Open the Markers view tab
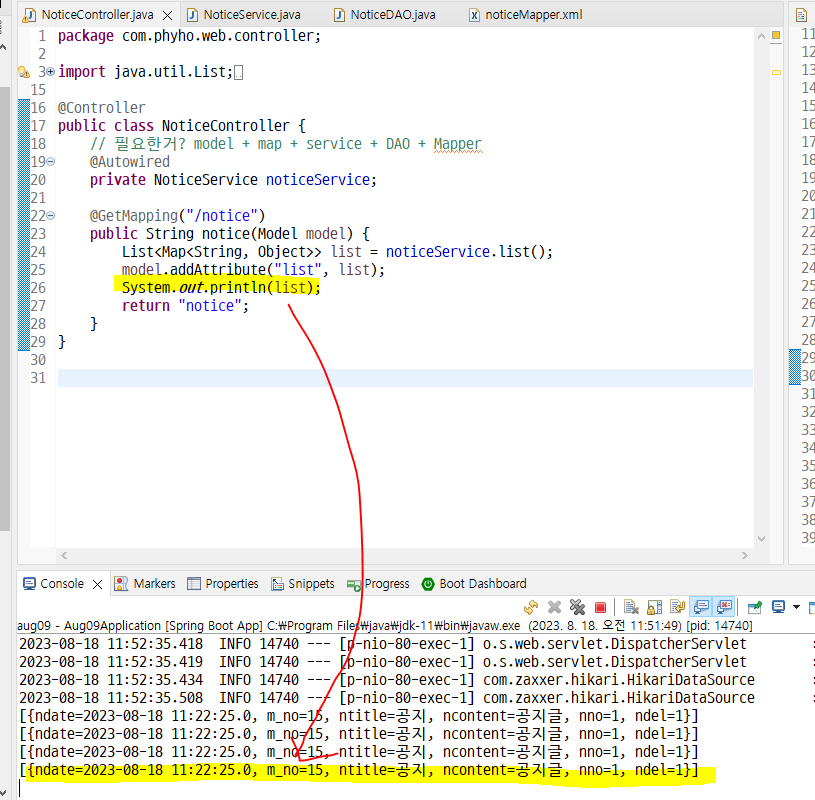Screen dimensions: 815x800 pyautogui.click(x=145, y=584)
